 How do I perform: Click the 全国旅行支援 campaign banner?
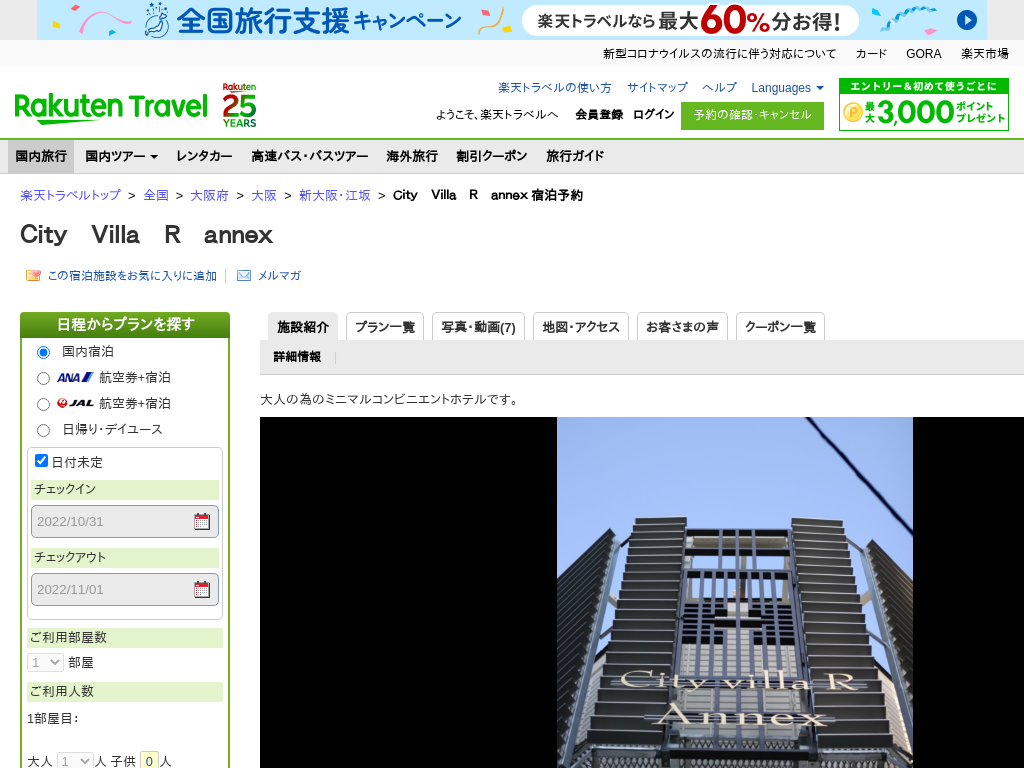511,20
